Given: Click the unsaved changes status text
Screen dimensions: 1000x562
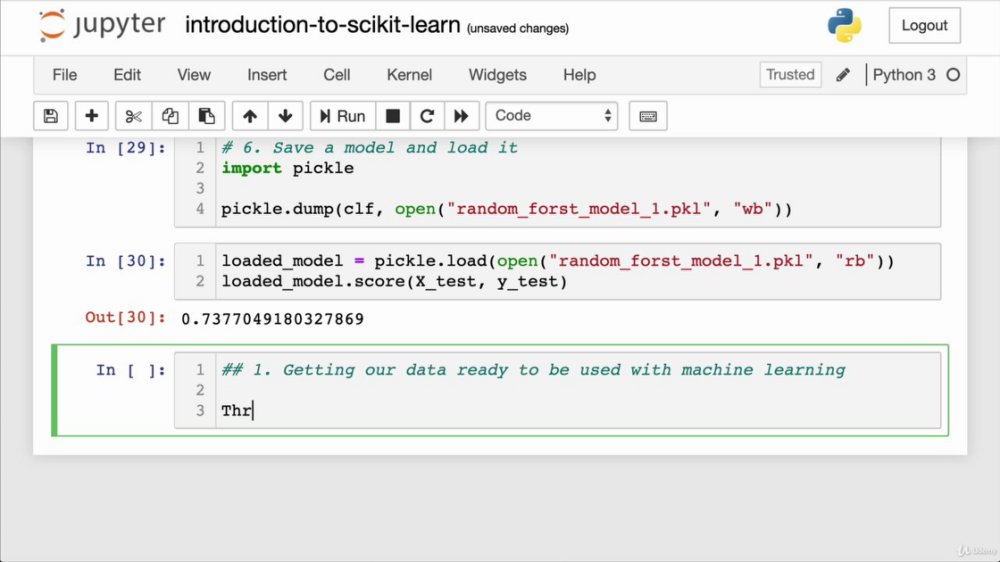Looking at the screenshot, I should 518,29.
